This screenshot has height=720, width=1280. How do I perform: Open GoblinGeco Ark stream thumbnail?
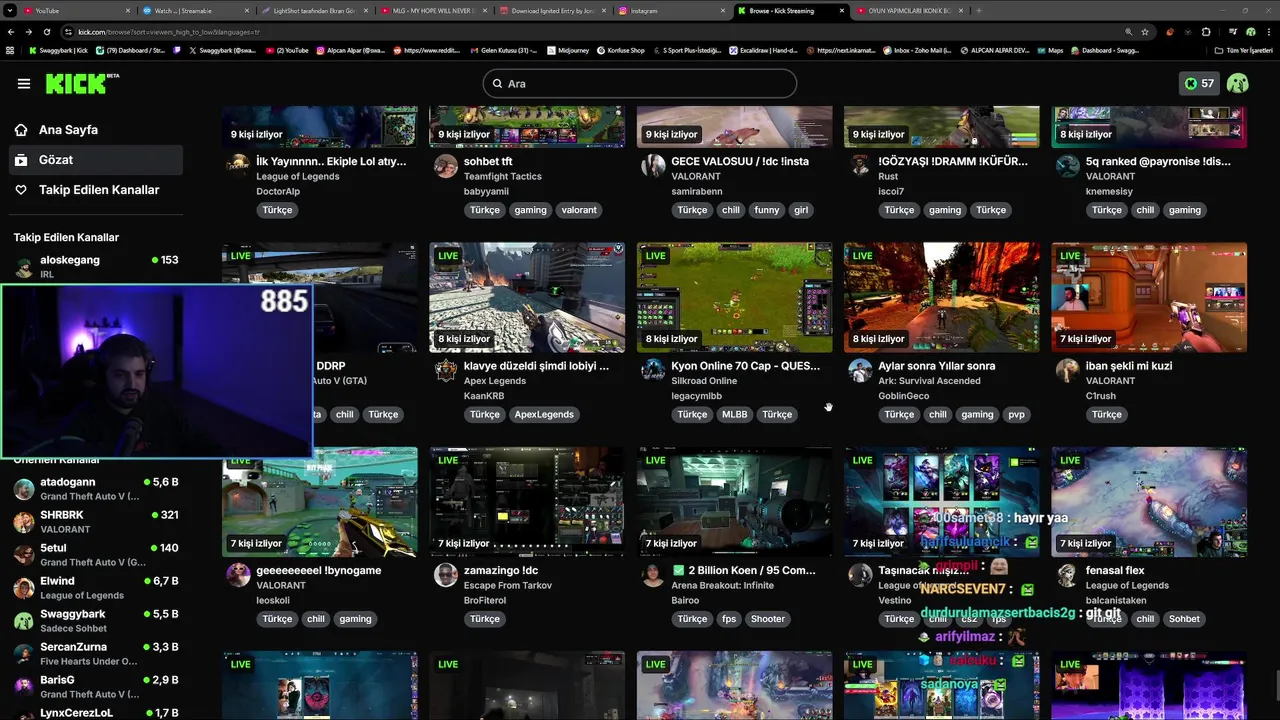(x=941, y=297)
